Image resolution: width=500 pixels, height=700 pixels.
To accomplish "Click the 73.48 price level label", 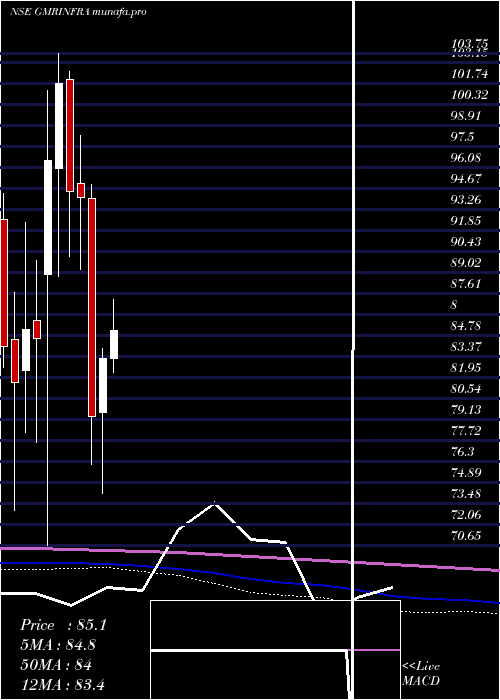I will coord(466,494).
